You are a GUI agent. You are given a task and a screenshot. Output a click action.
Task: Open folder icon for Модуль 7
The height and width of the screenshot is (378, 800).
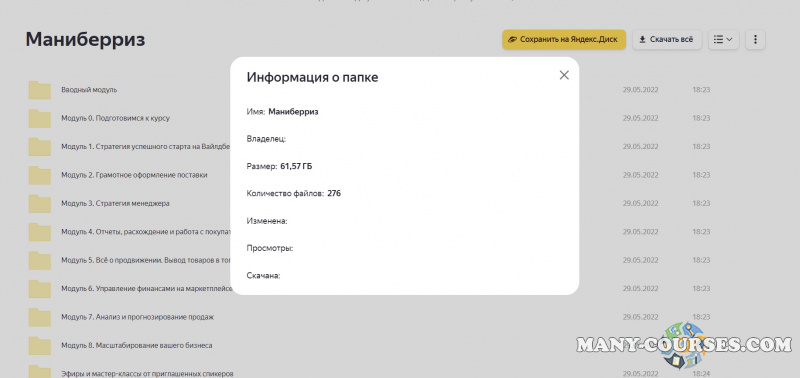point(40,317)
